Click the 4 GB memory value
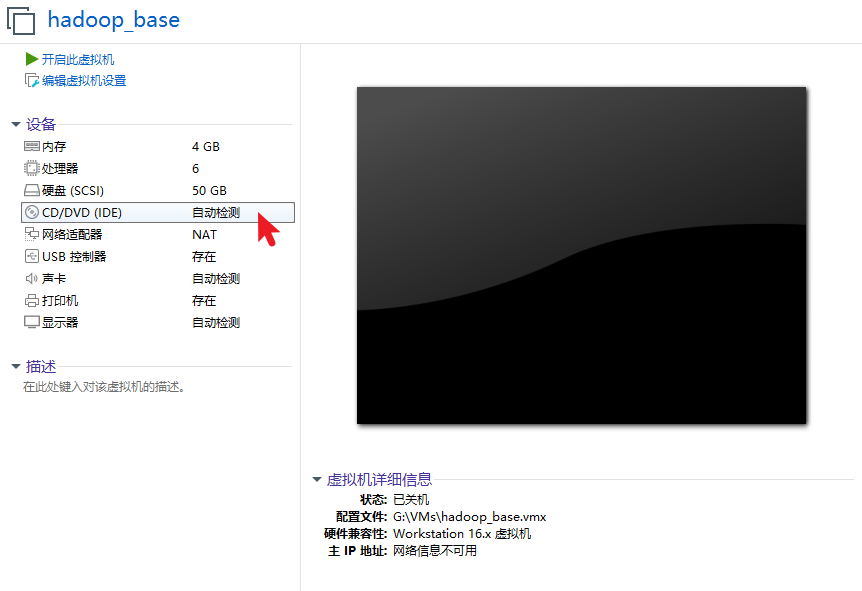 [x=206, y=147]
